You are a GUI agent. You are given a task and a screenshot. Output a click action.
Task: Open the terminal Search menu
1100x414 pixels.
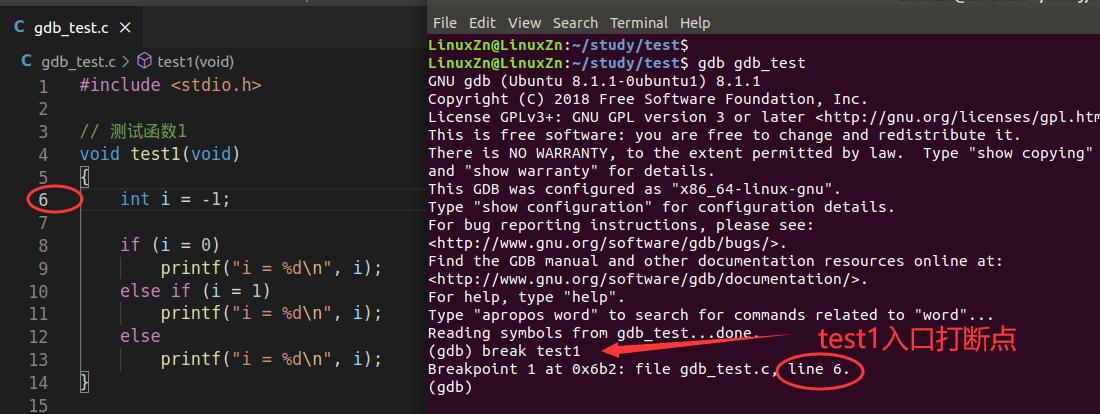pyautogui.click(x=575, y=22)
